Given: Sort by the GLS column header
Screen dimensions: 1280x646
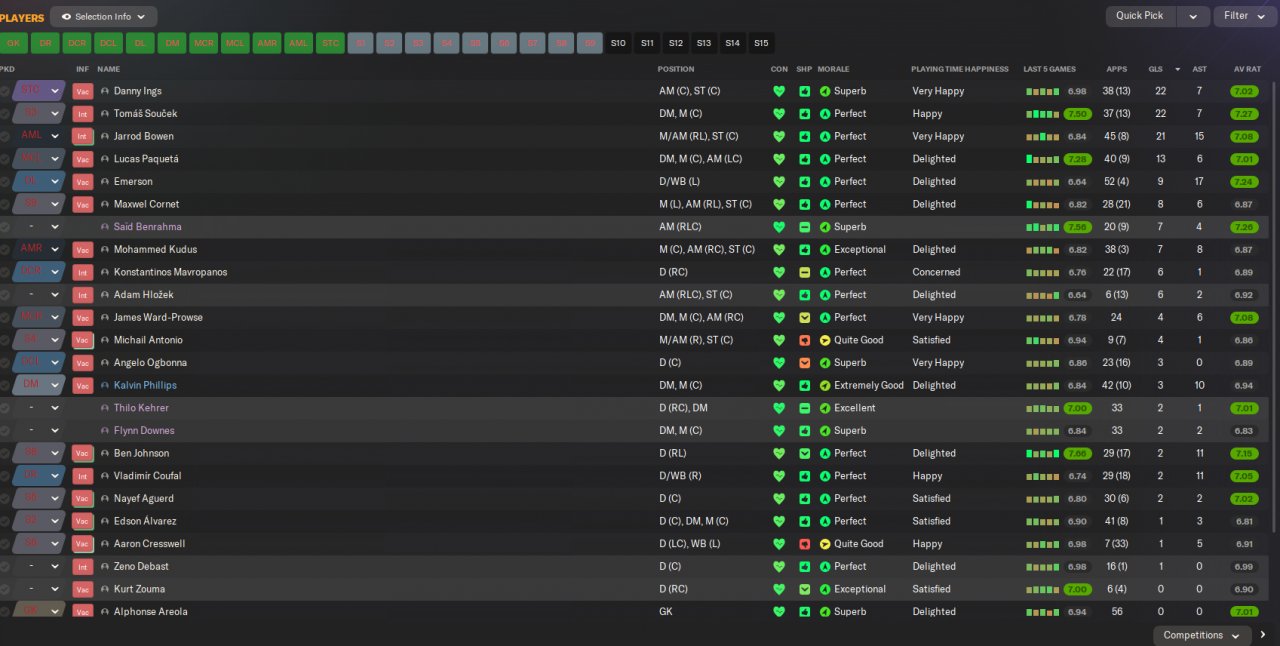Looking at the screenshot, I should pos(1155,69).
